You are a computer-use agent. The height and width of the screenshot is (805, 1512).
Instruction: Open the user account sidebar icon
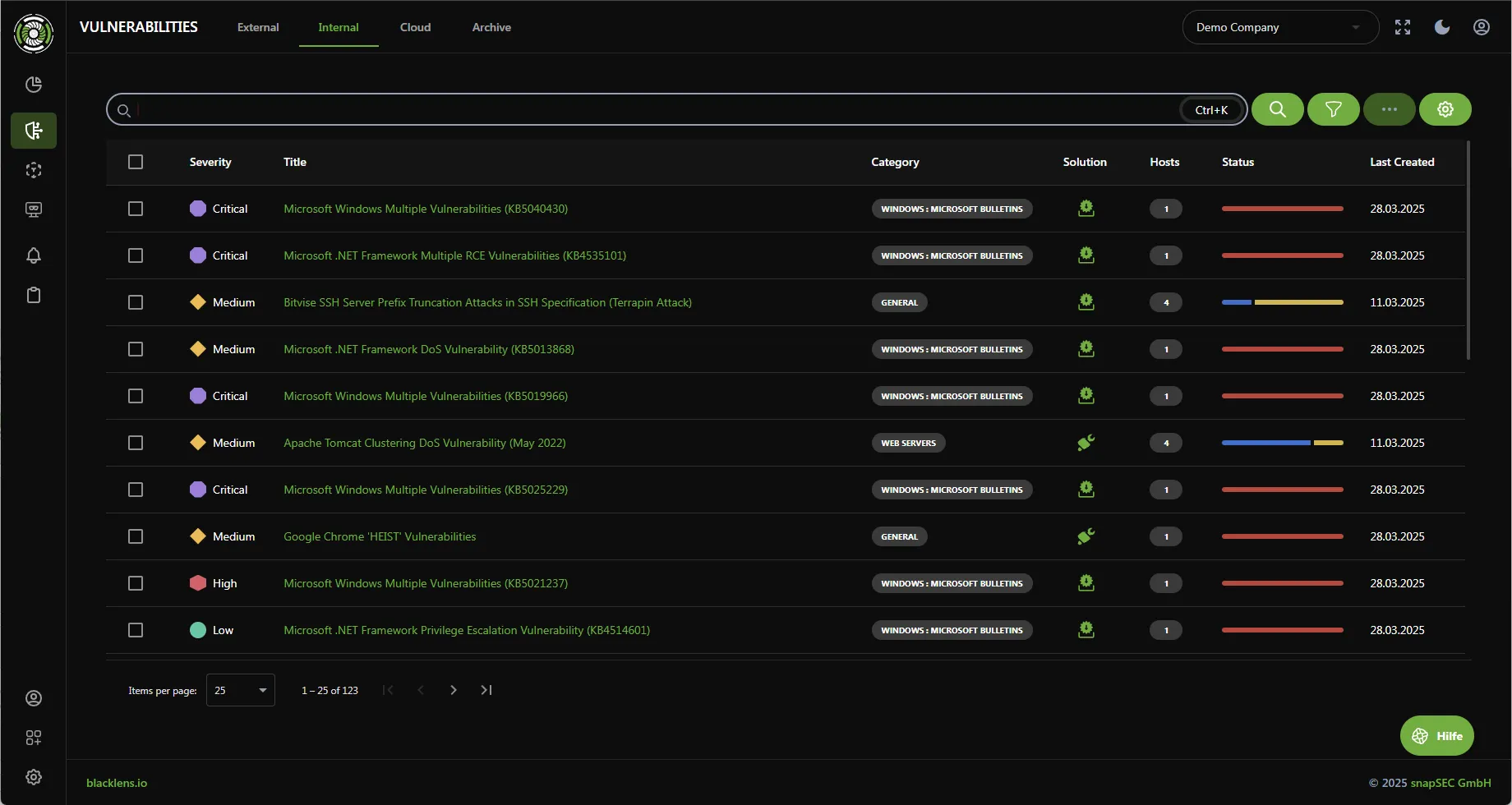(x=34, y=698)
